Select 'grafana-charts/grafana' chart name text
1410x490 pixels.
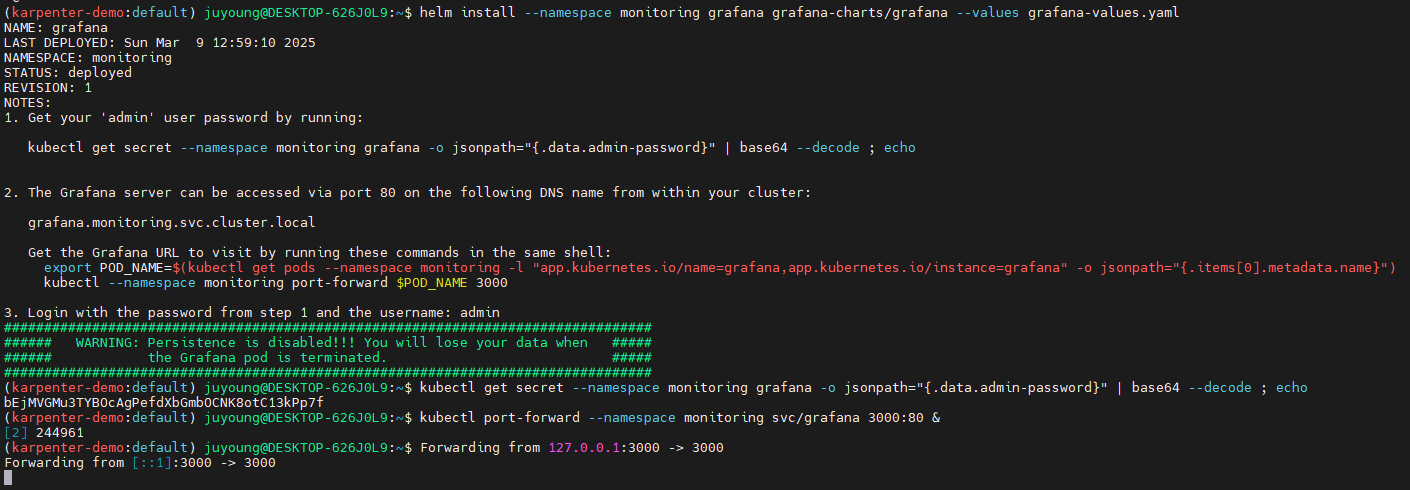click(859, 12)
